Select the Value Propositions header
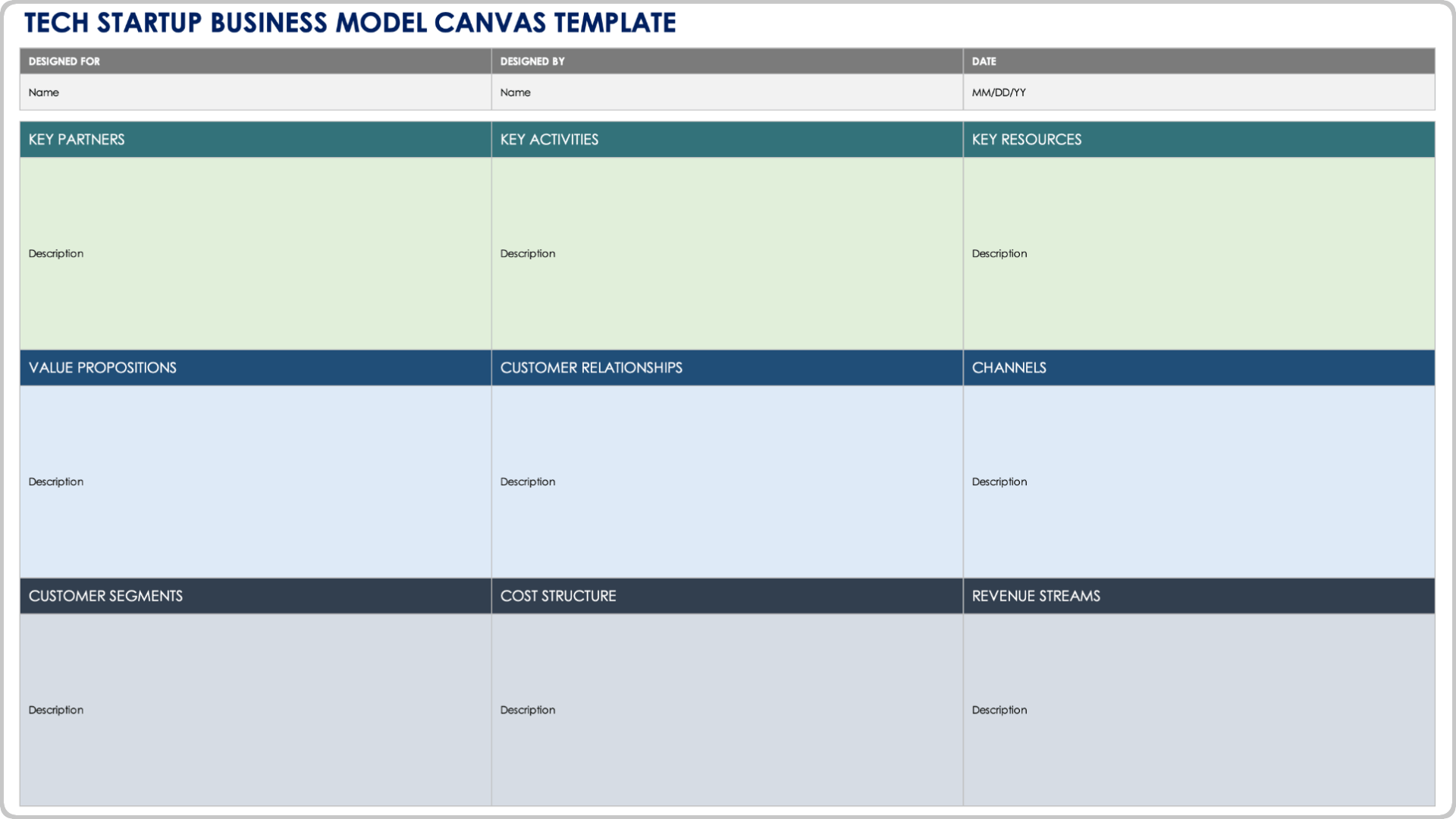Viewport: 1456px width, 819px height. [255, 368]
